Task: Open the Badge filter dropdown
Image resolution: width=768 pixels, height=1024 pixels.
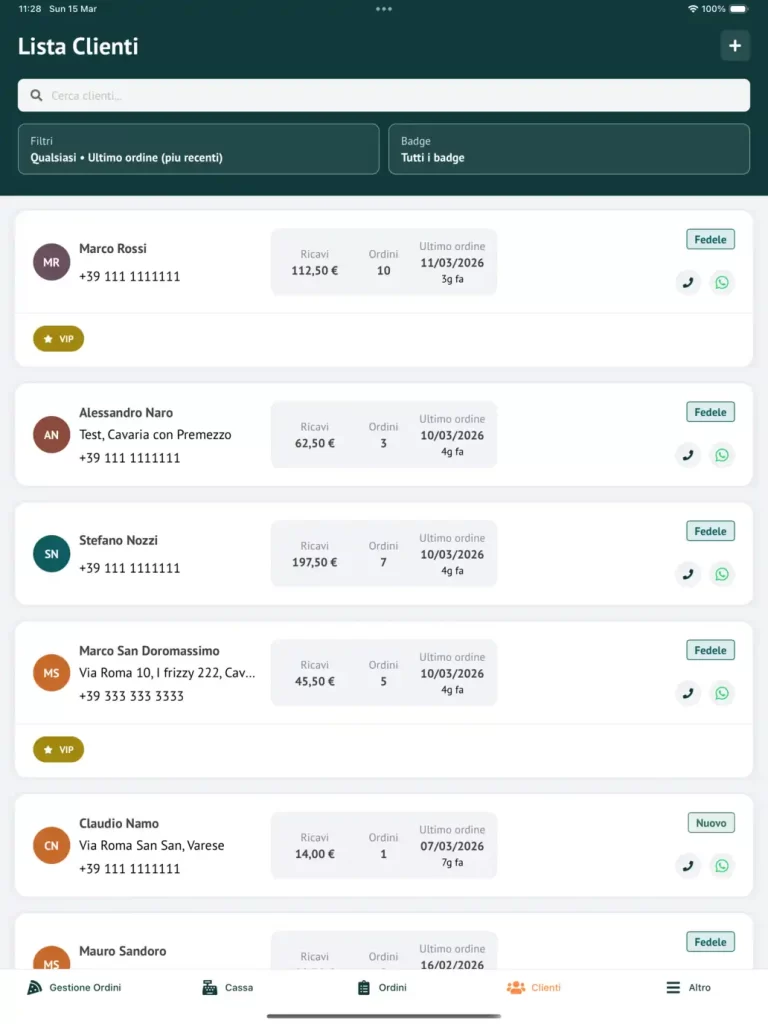Action: coord(569,149)
